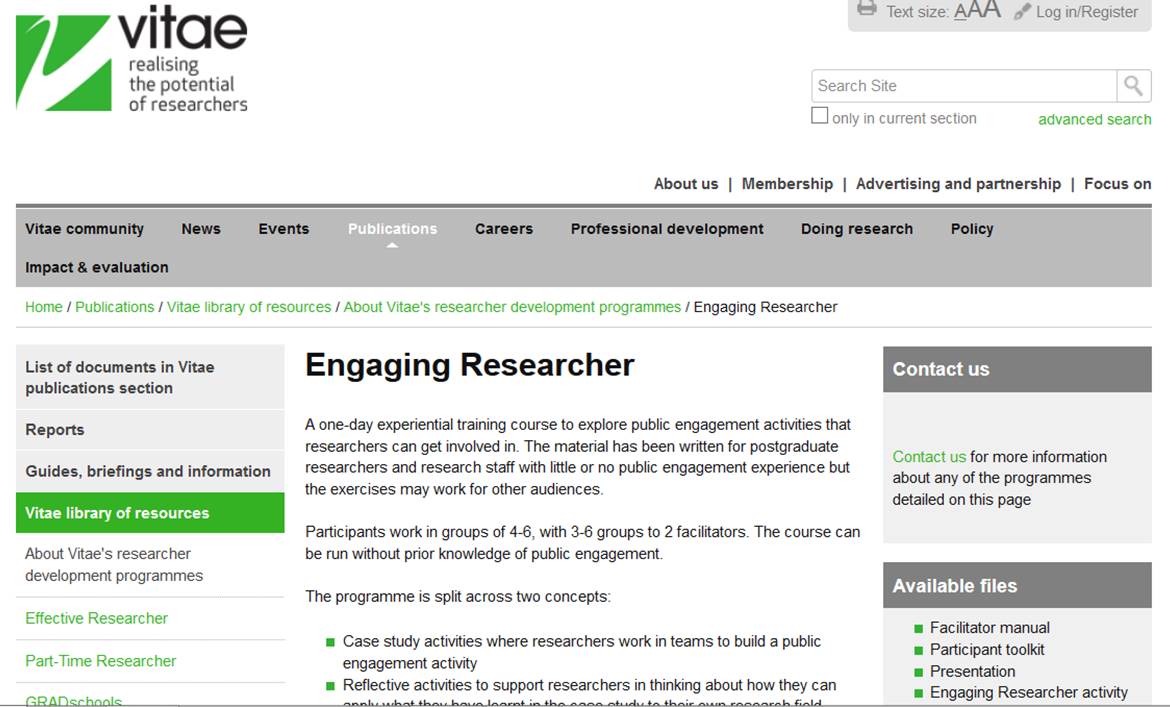Click Home in the breadcrumb
Screen dimensions: 1170x707
pyautogui.click(x=44, y=307)
